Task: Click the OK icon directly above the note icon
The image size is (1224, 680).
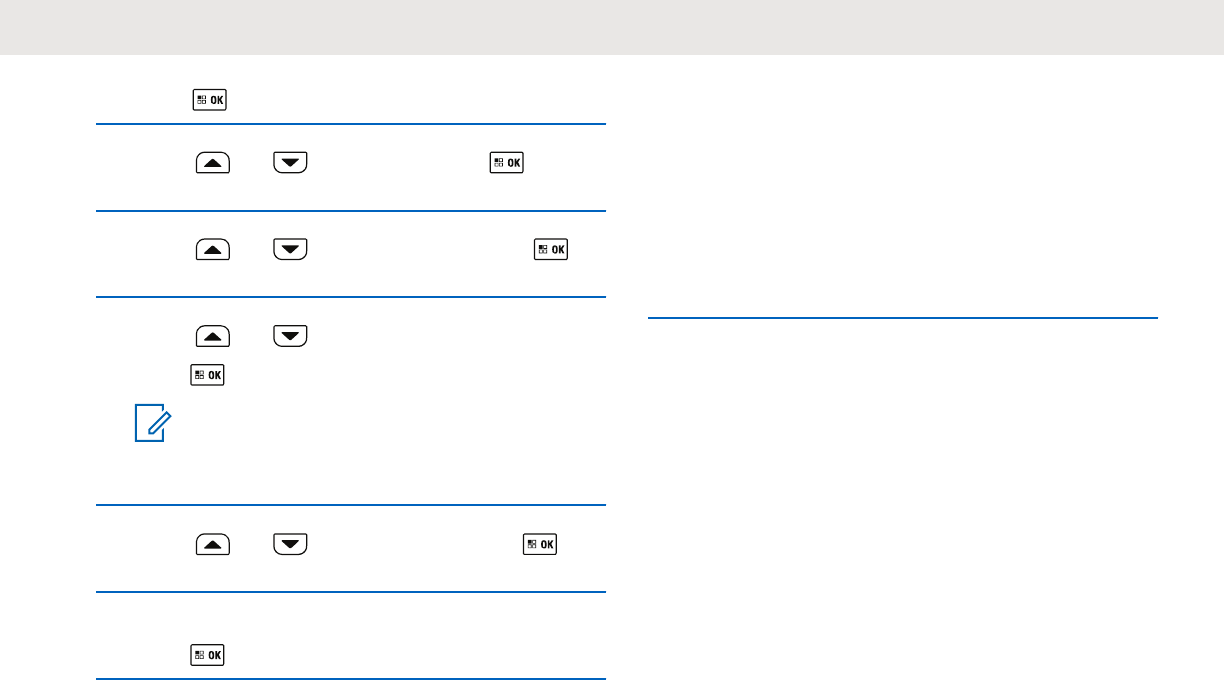Action: click(x=209, y=375)
